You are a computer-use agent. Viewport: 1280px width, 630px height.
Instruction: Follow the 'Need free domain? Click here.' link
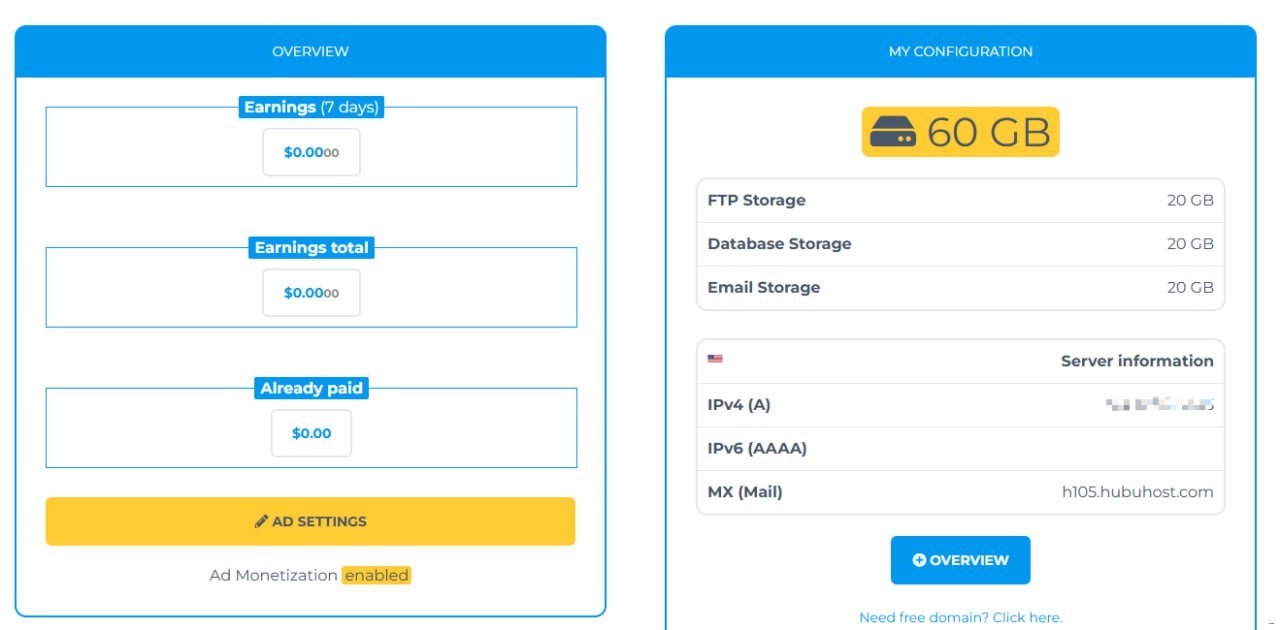(960, 617)
